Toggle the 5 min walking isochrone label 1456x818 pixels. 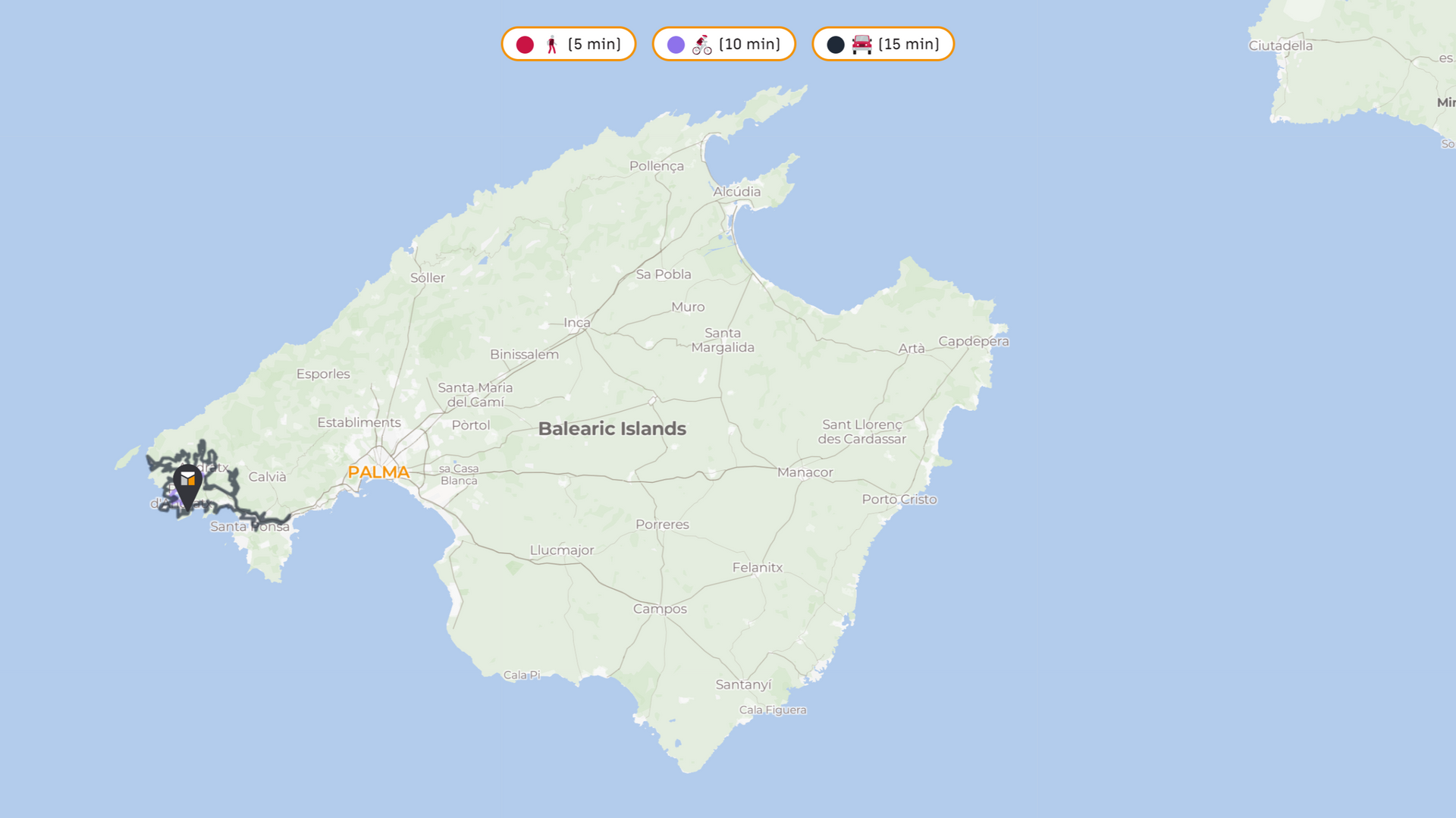tap(595, 45)
